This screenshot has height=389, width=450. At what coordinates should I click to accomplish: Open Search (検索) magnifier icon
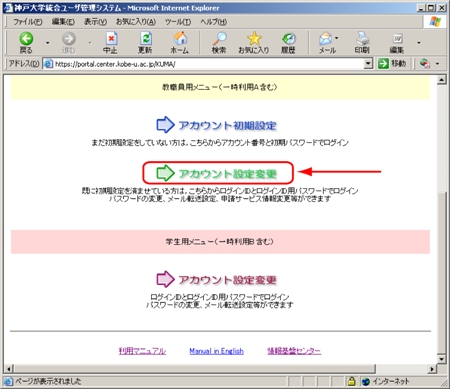pyautogui.click(x=219, y=39)
